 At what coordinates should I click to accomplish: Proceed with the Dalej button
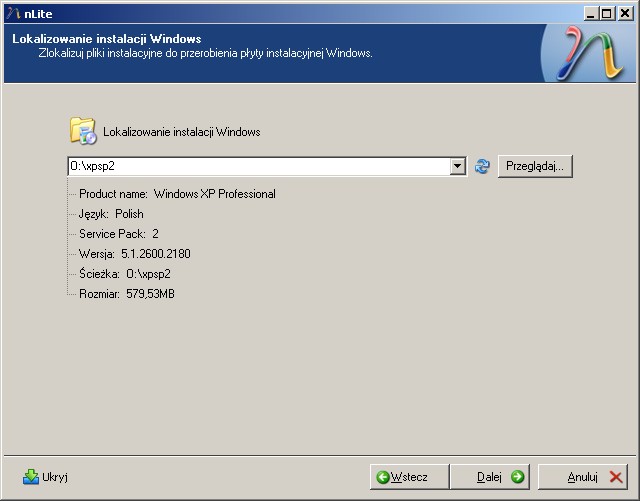click(x=490, y=477)
